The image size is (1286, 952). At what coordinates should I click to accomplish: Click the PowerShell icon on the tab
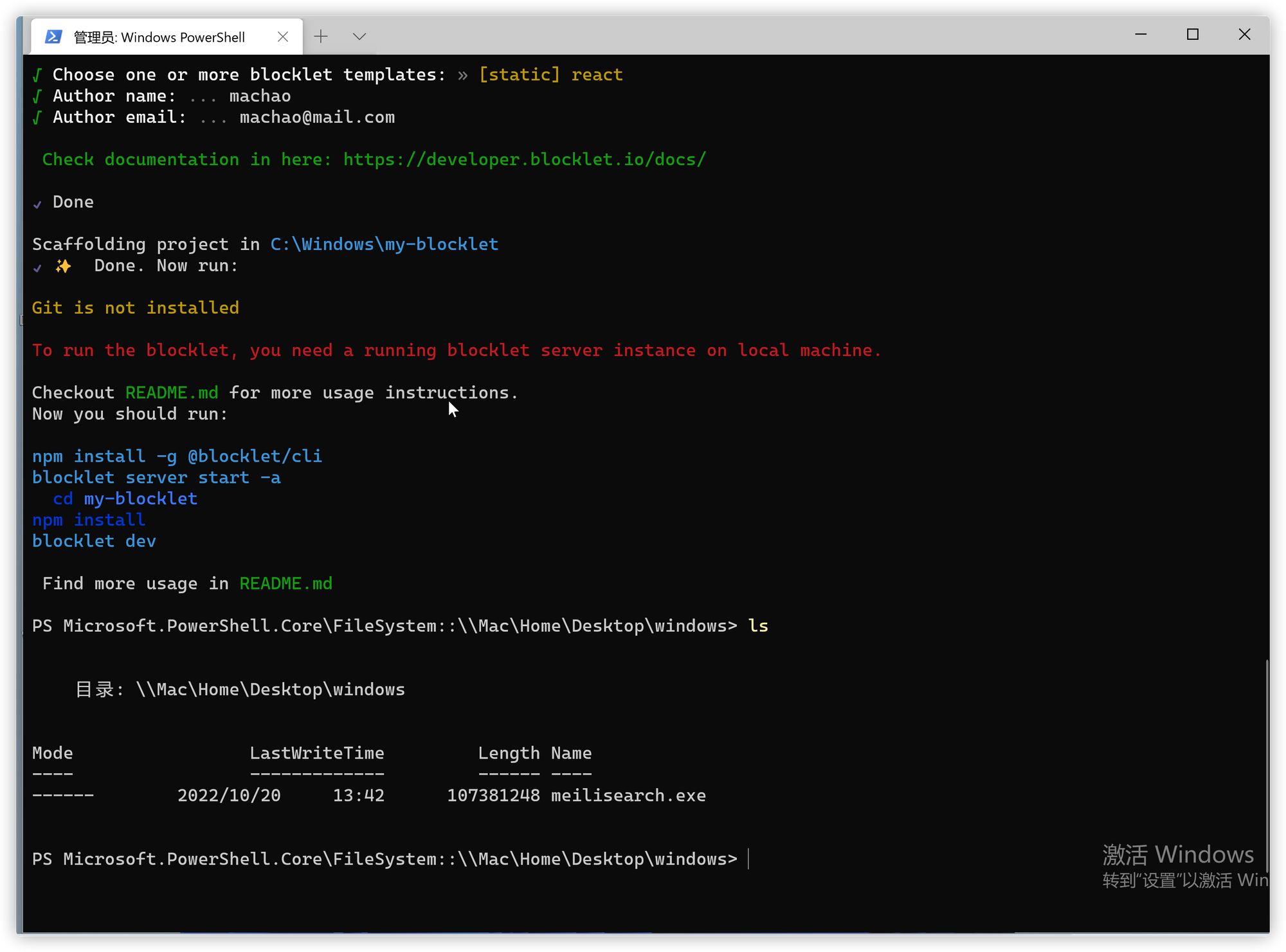(54, 37)
